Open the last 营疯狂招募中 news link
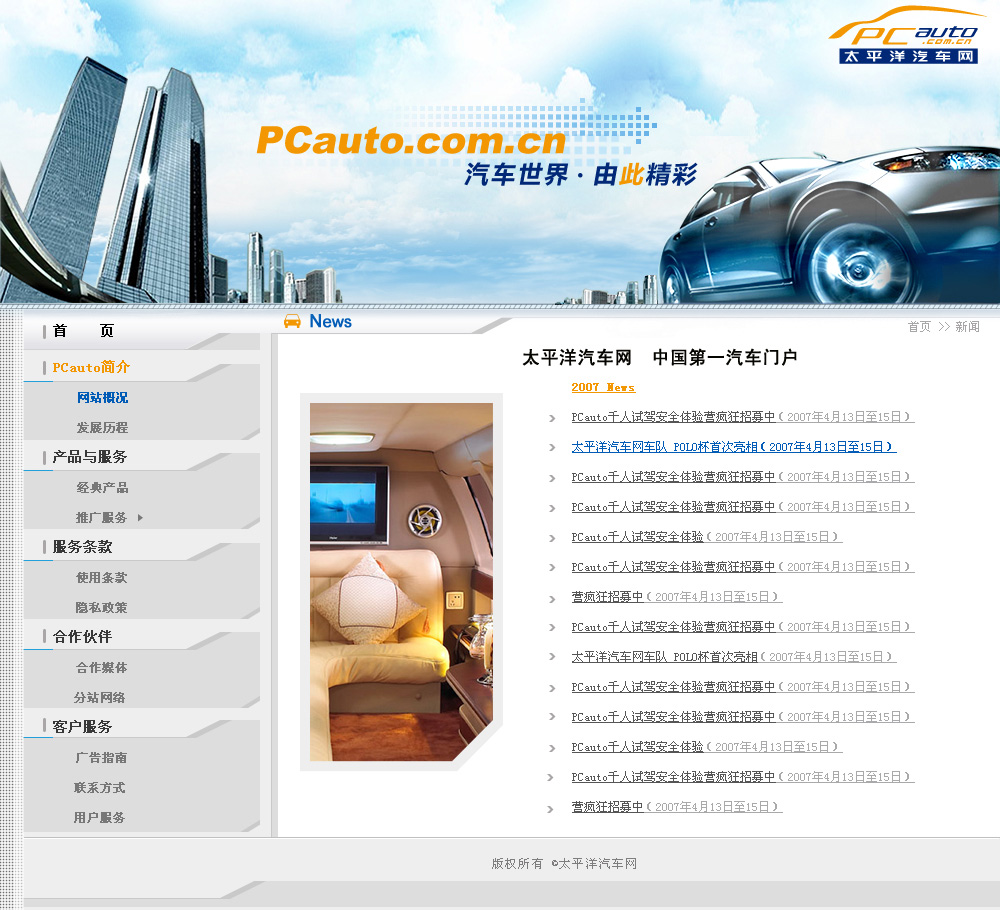Viewport: 1000px width, 910px height. click(677, 807)
